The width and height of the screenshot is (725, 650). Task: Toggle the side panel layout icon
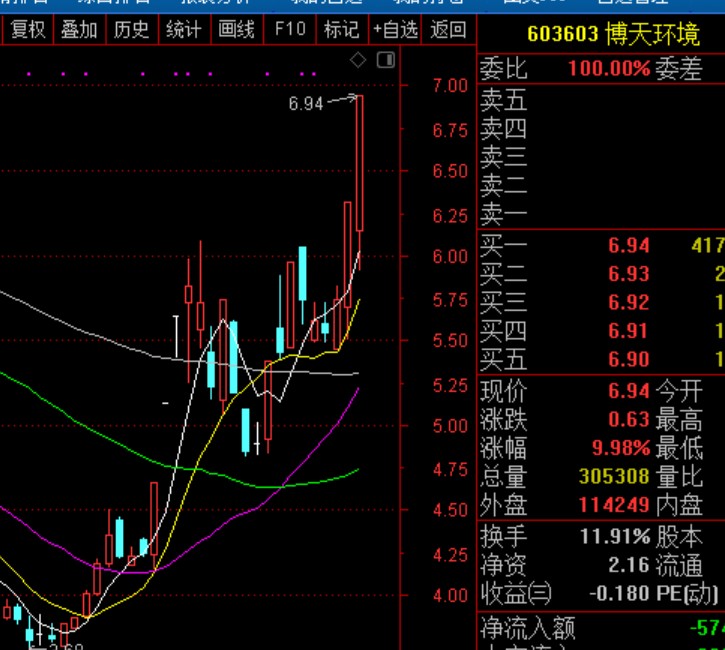click(x=386, y=60)
